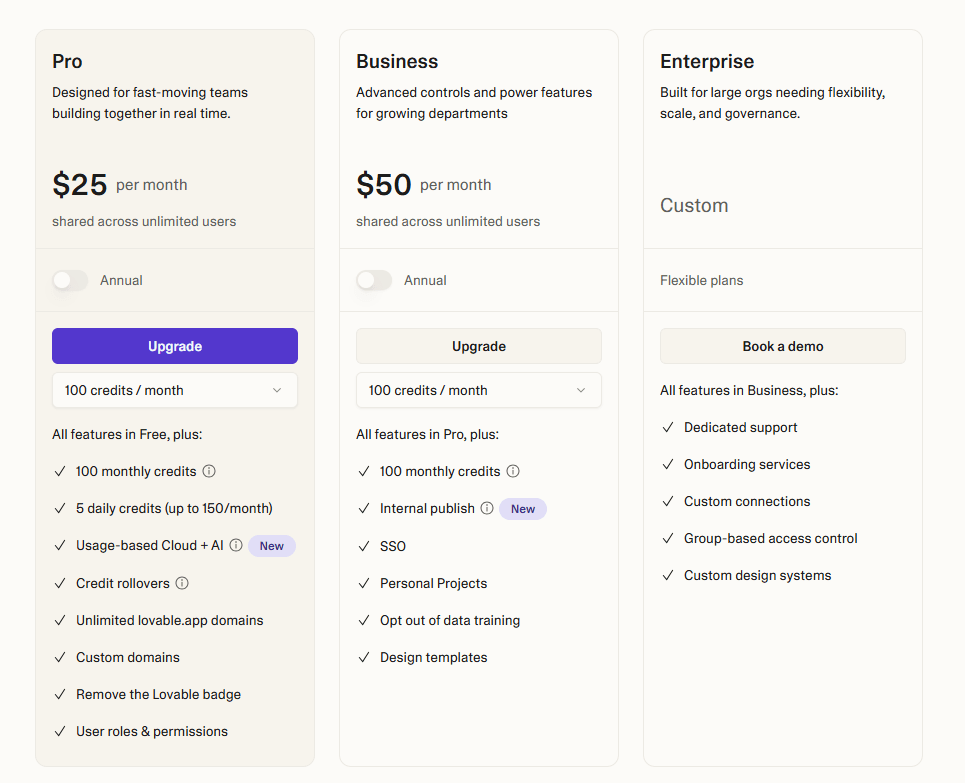This screenshot has height=783, width=965.
Task: Click the New badge beside Usage-based Cloud + AI
Action: [x=272, y=546]
